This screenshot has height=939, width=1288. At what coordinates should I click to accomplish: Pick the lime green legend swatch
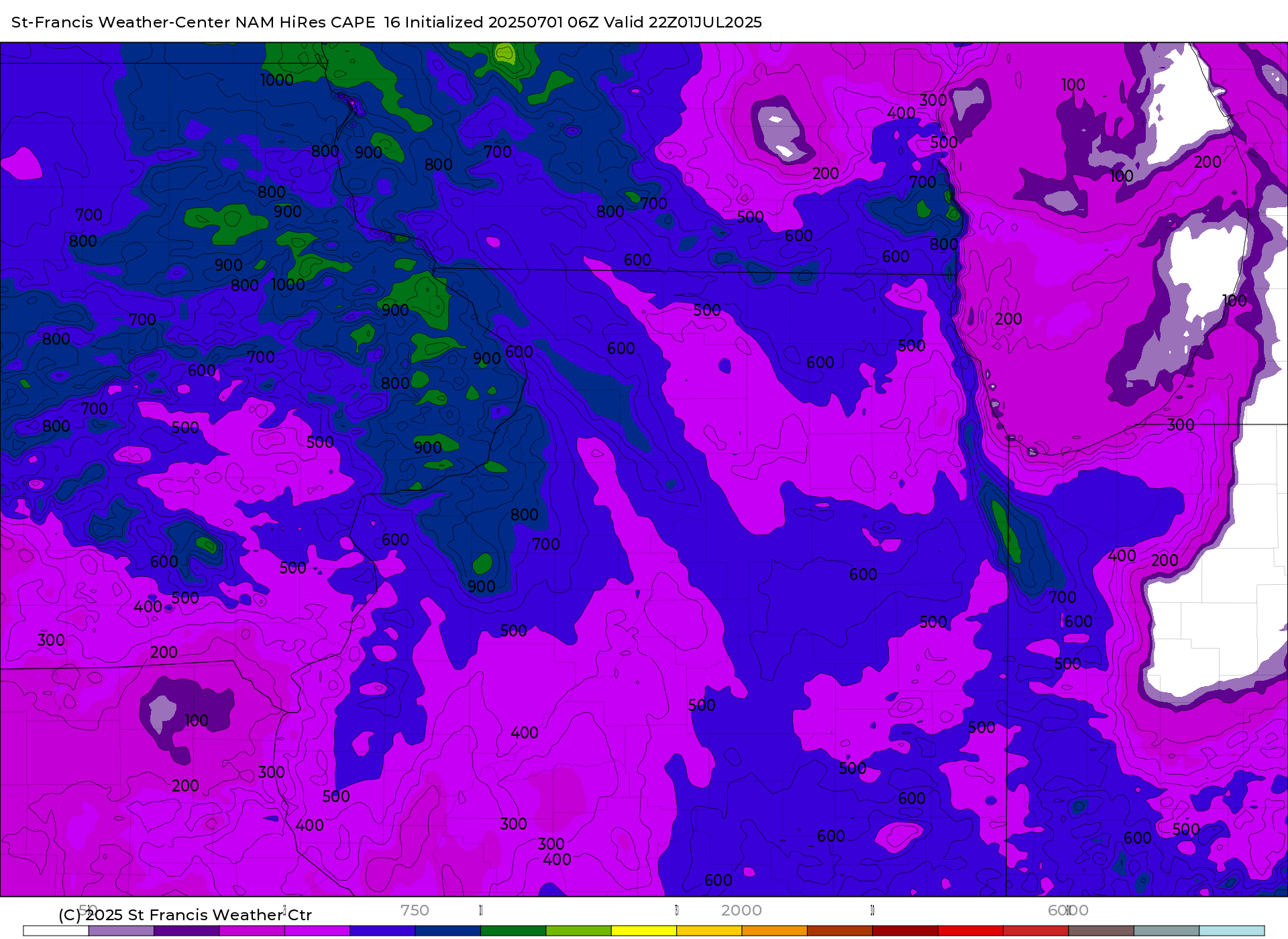coord(579,931)
